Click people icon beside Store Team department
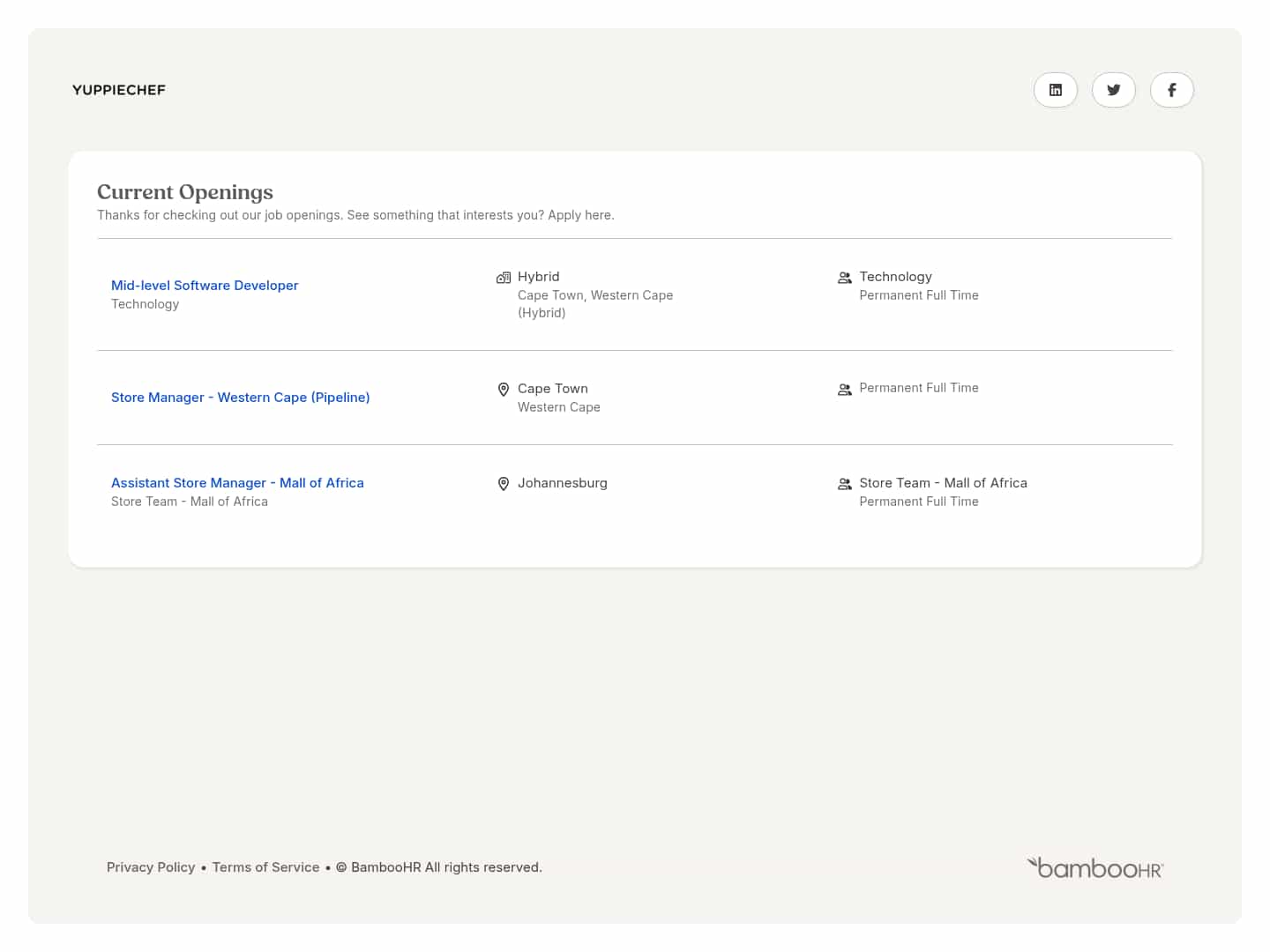The image size is (1270, 952). coord(844,484)
